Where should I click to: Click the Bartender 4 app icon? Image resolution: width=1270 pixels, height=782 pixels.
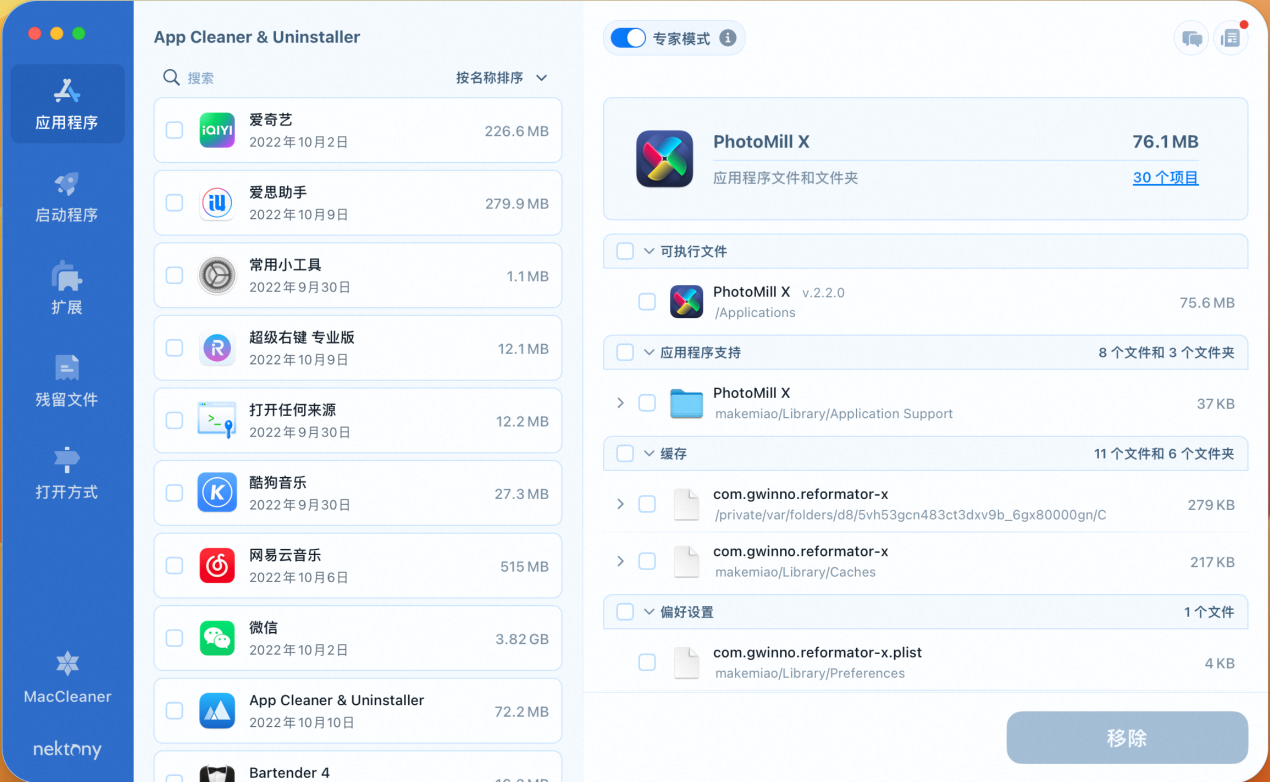point(217,773)
